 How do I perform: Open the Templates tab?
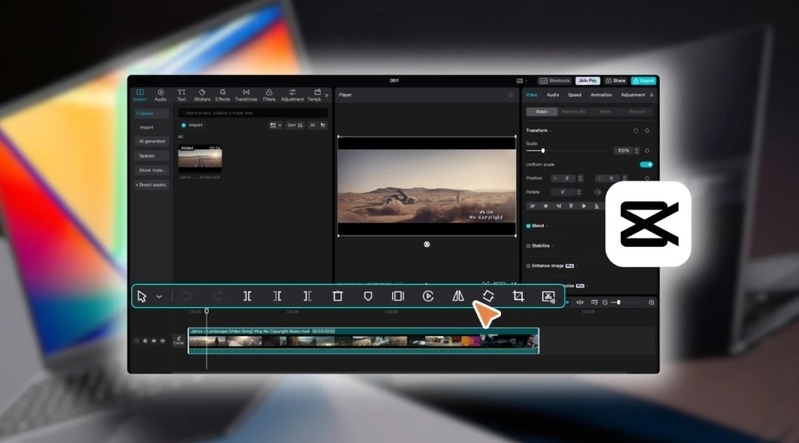315,95
